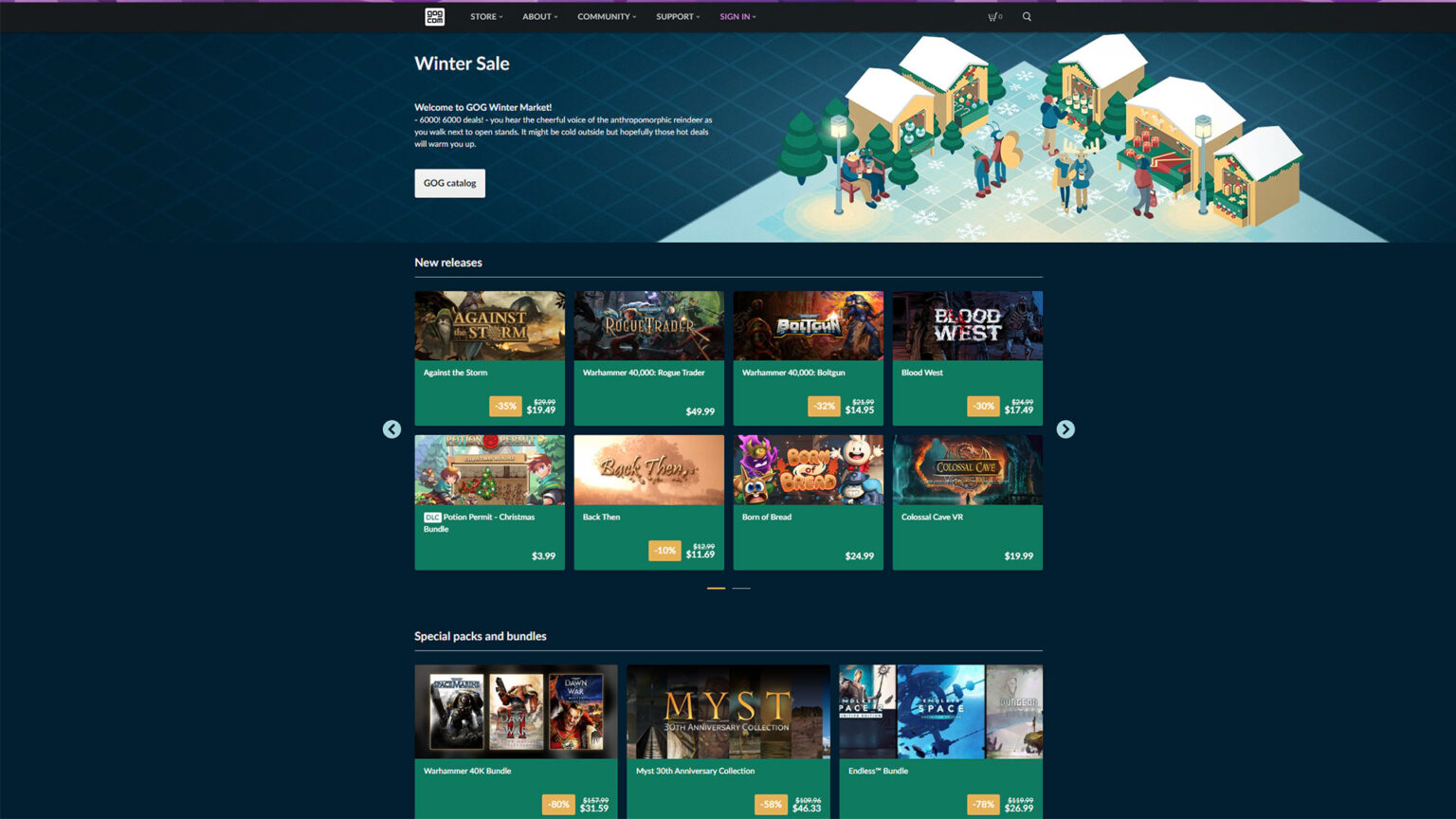Click the search magnifier icon
The image size is (1456, 819).
[1027, 16]
